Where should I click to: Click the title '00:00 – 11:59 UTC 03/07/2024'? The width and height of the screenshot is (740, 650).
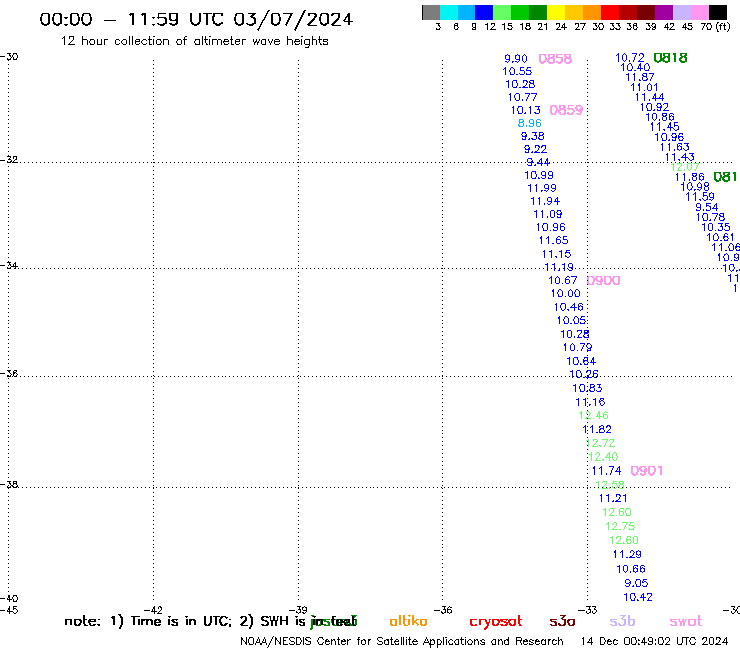[196, 19]
